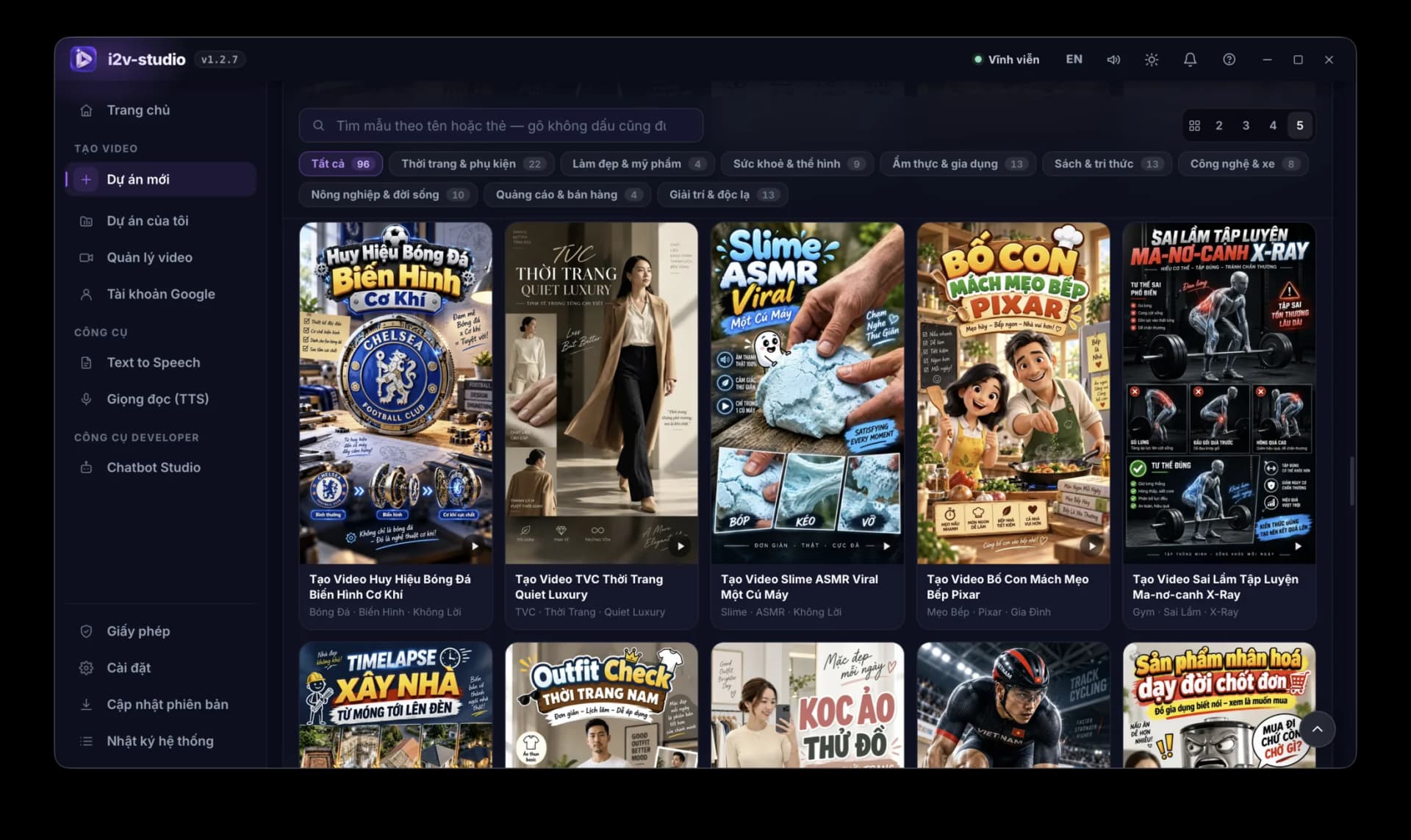Filter by Công nghệ & xe
Image resolution: width=1411 pixels, height=840 pixels.
[1243, 164]
